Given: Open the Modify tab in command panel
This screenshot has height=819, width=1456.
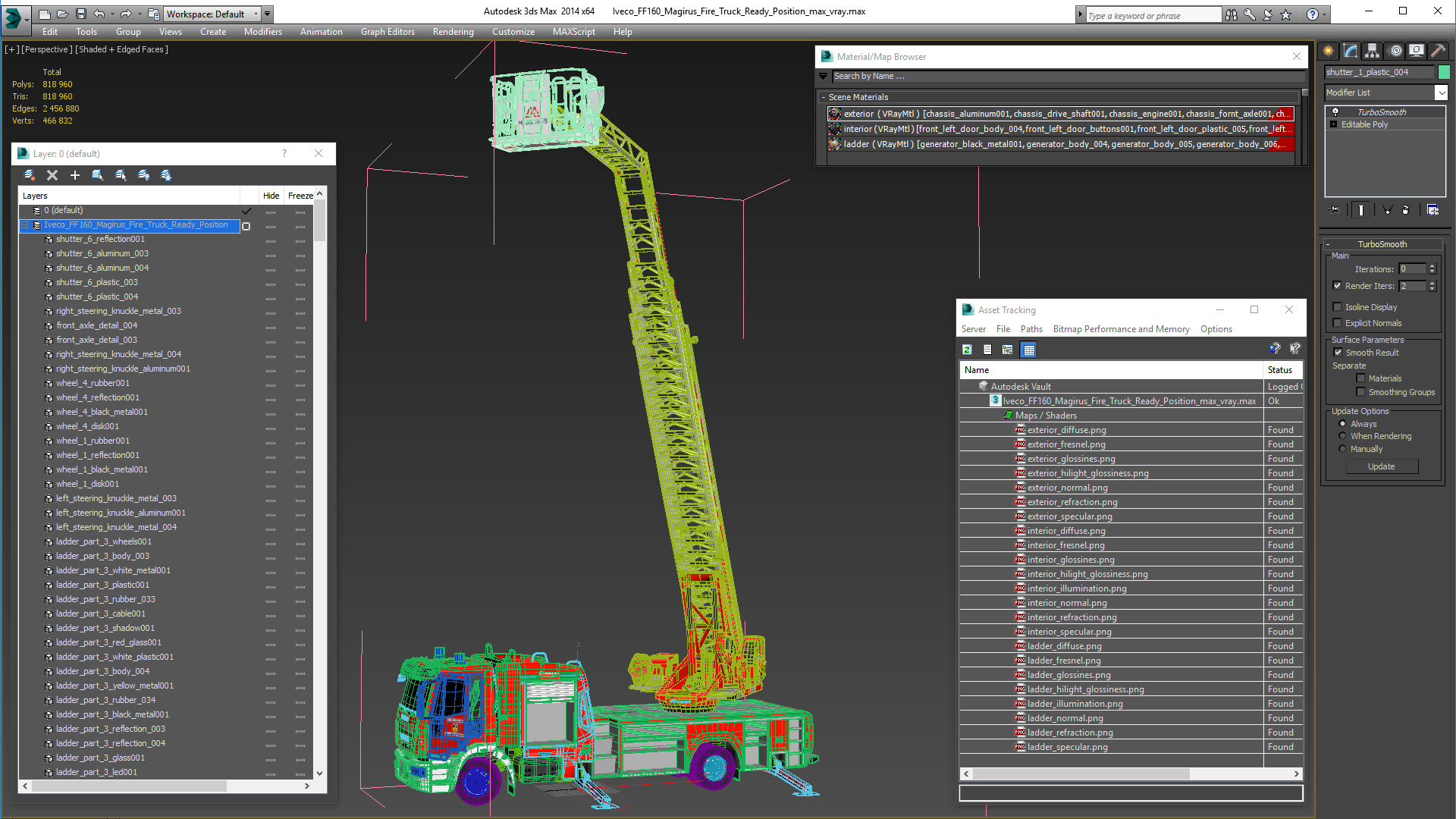Looking at the screenshot, I should click(1351, 51).
